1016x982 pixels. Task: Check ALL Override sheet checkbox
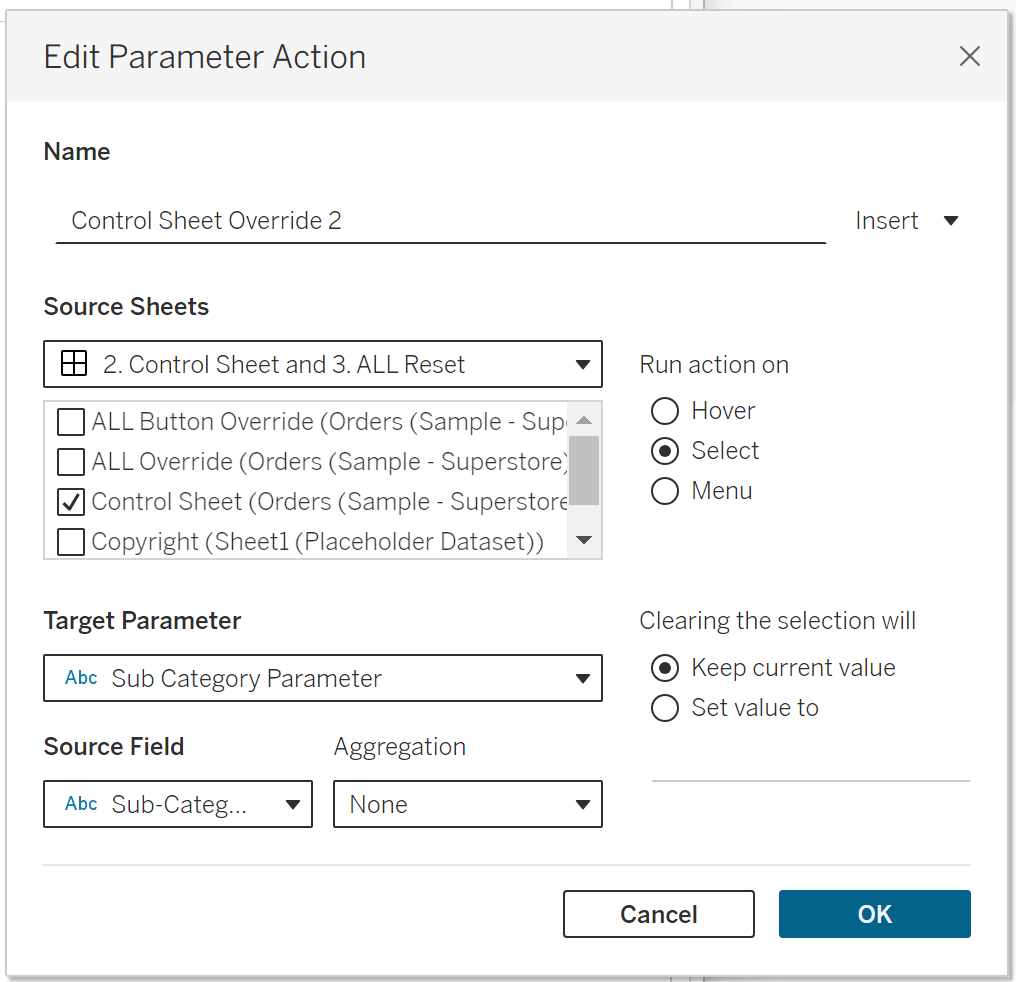click(71, 462)
